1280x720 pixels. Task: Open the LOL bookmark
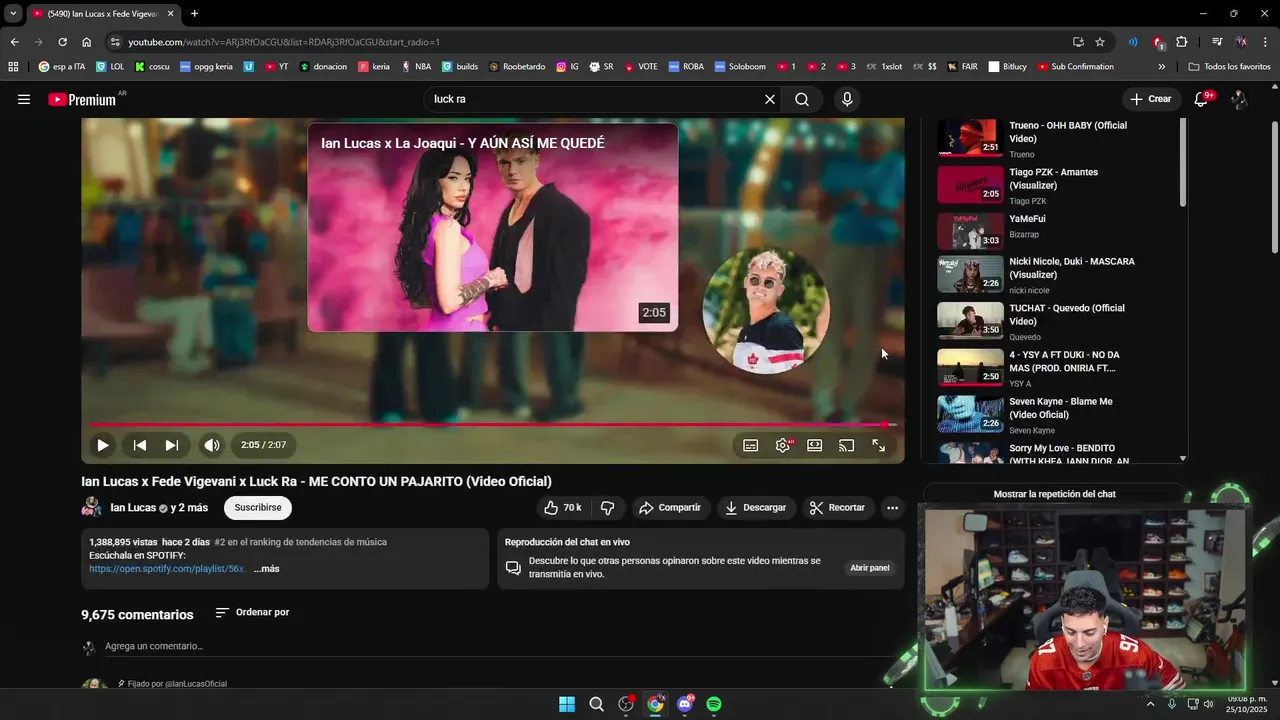110,67
